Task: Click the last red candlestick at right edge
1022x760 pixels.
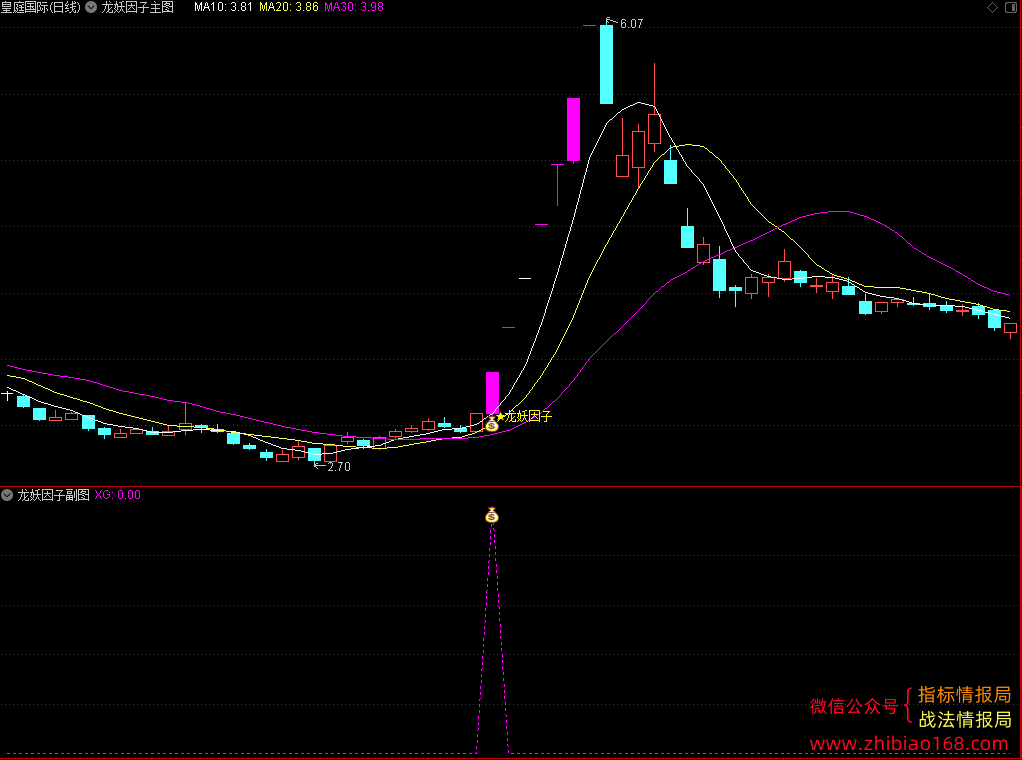Action: click(x=1011, y=329)
